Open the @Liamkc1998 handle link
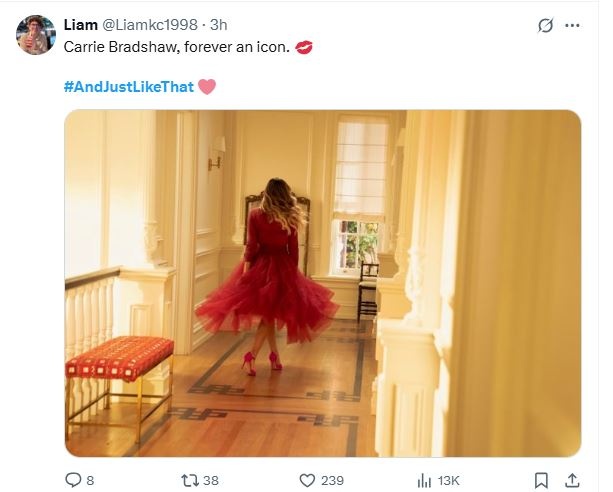 tap(150, 25)
